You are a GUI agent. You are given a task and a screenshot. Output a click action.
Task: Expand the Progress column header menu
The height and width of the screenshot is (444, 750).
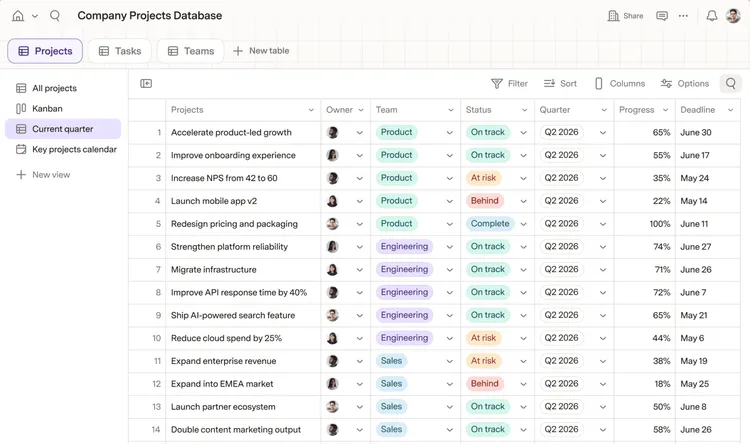(665, 110)
